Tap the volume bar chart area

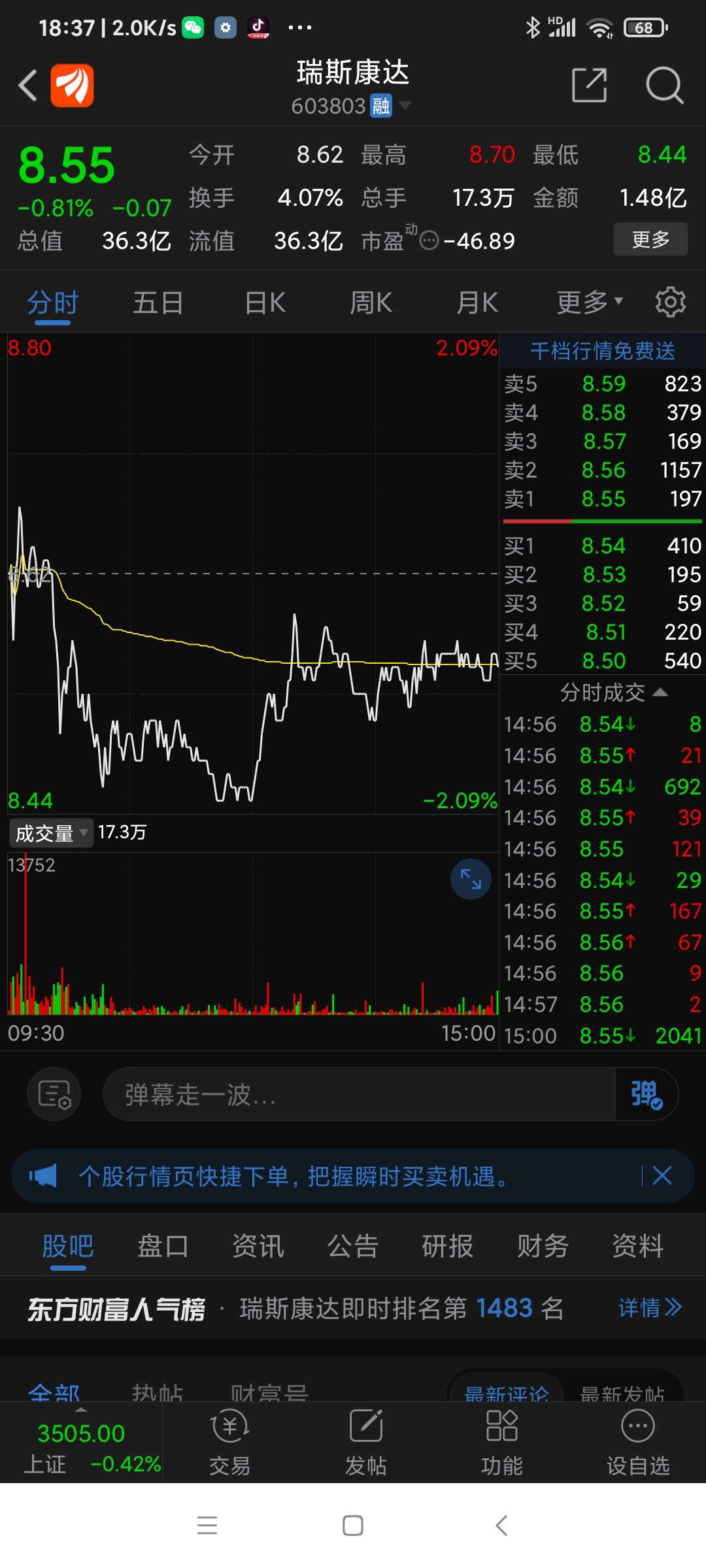click(253, 933)
